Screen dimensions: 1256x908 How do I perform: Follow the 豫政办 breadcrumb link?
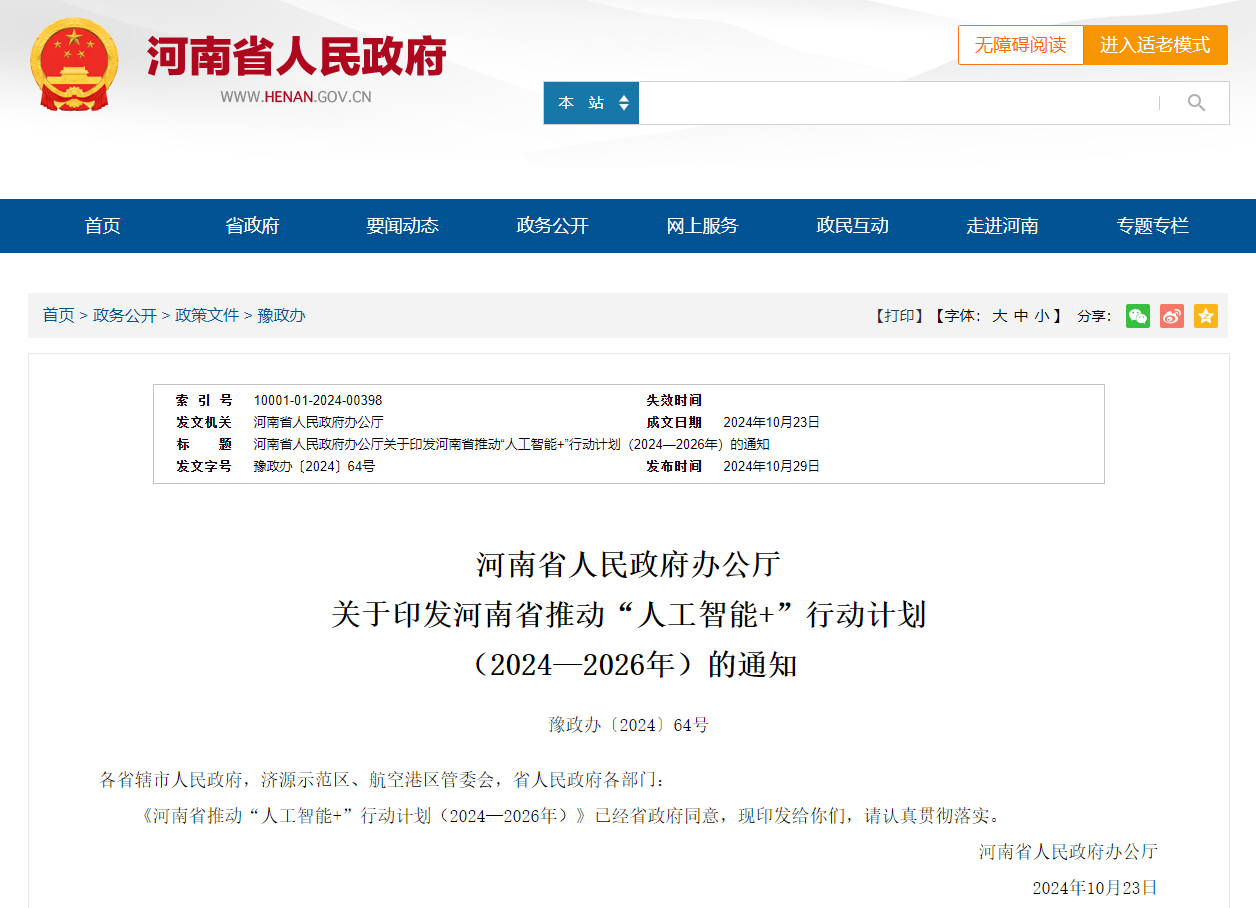tap(281, 315)
